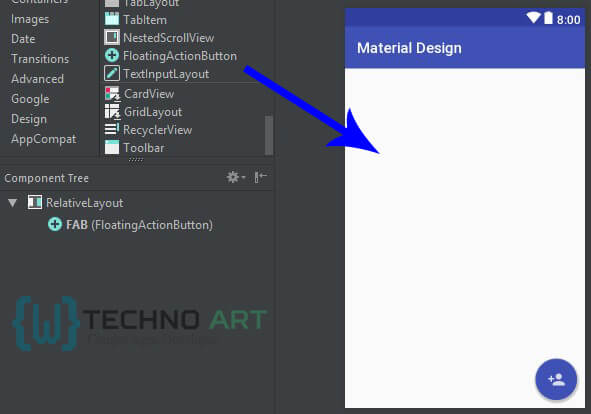Open the Design palette category
Screen dimensions: 591x414
[x=29, y=119]
